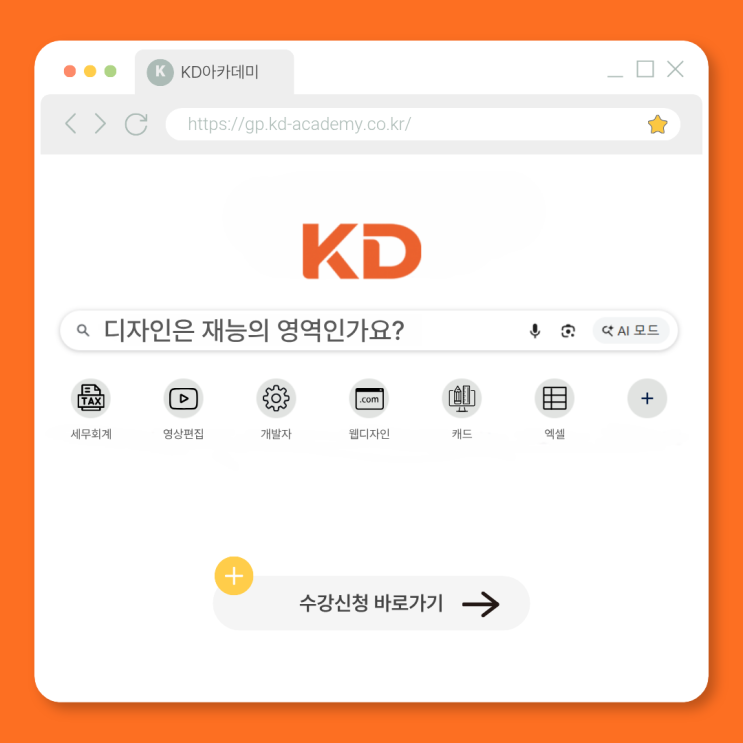
Task: Click the magnifier icon in search box
Action: (83, 330)
